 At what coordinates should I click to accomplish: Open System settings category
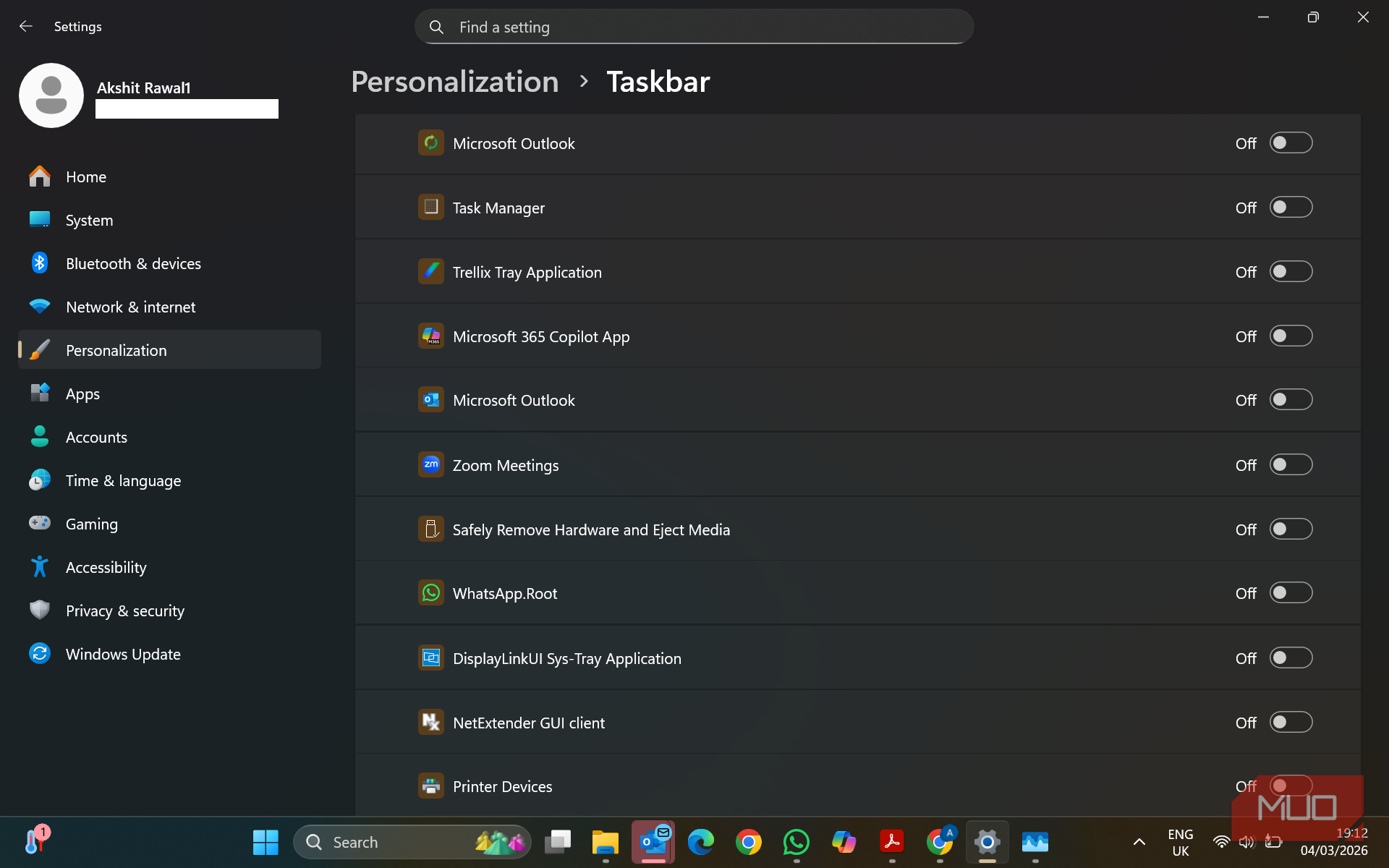169,220
